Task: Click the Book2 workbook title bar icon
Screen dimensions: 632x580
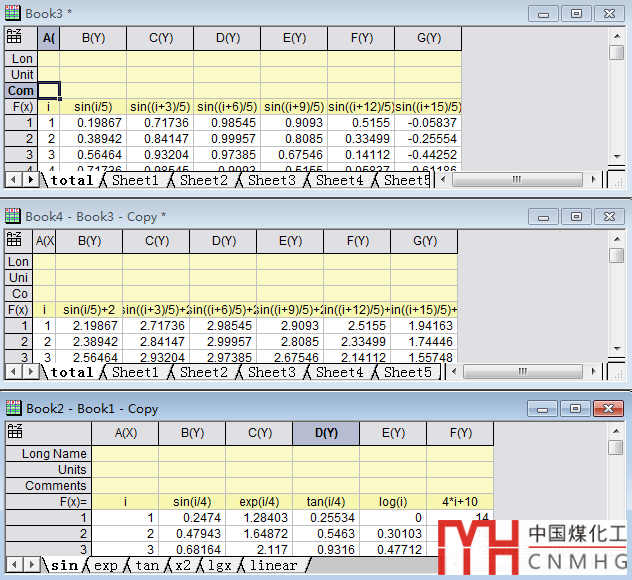Action: (13, 408)
